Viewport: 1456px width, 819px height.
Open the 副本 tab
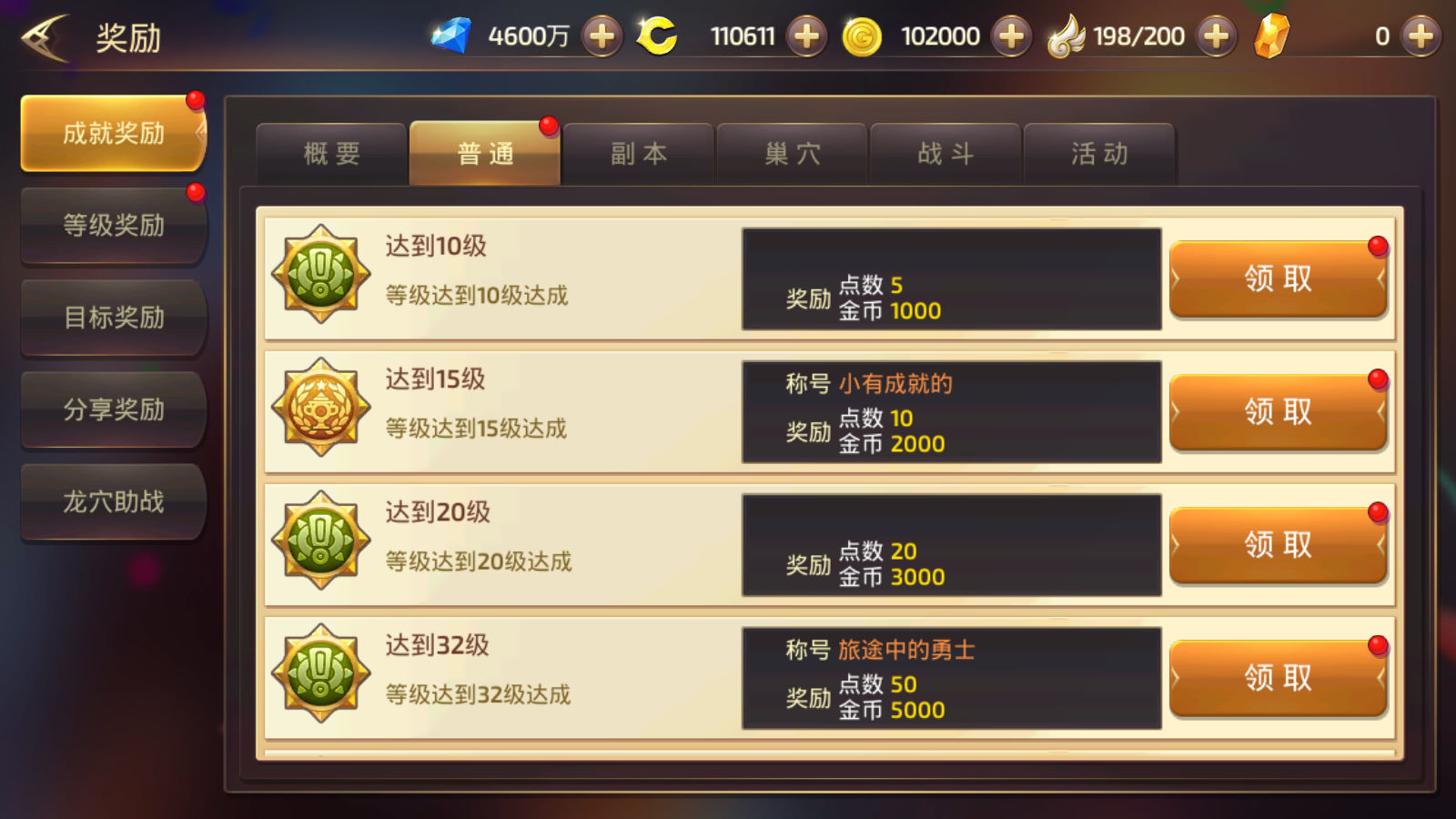pyautogui.click(x=639, y=154)
